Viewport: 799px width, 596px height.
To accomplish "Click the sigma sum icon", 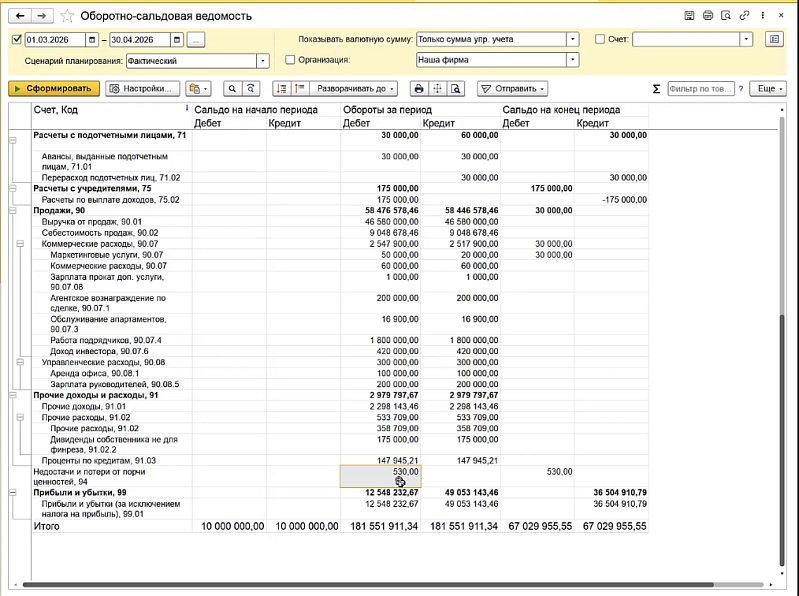I will (x=656, y=89).
